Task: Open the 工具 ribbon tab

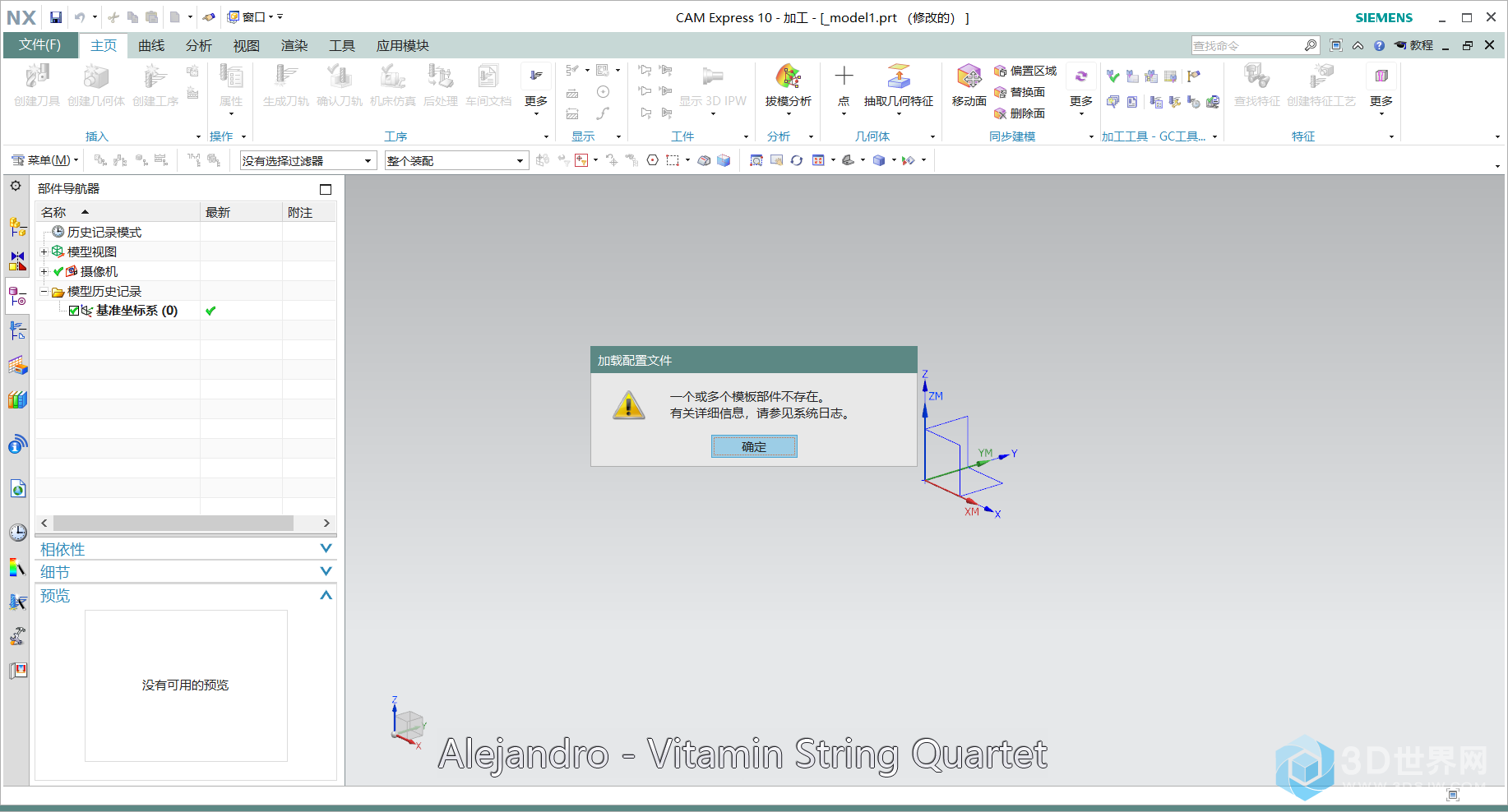Action: 342,46
